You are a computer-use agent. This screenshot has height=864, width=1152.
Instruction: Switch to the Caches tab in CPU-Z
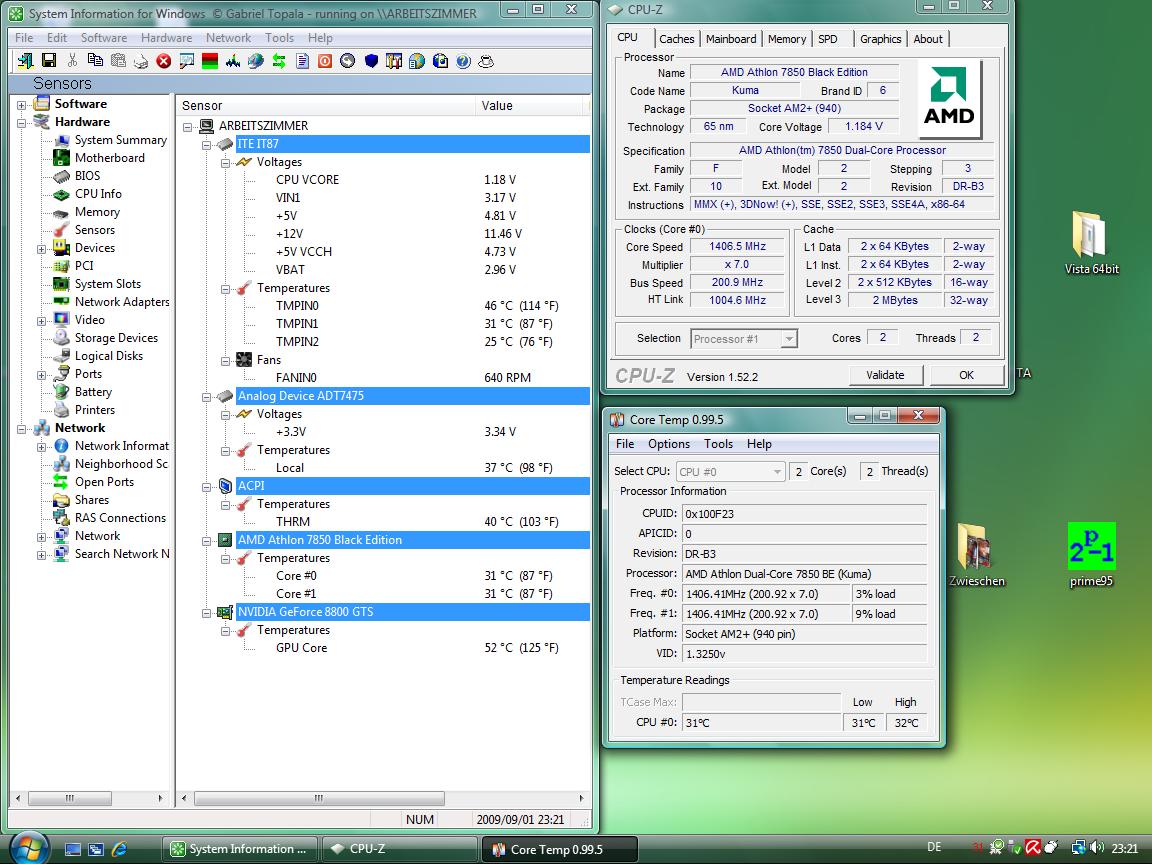click(x=676, y=39)
